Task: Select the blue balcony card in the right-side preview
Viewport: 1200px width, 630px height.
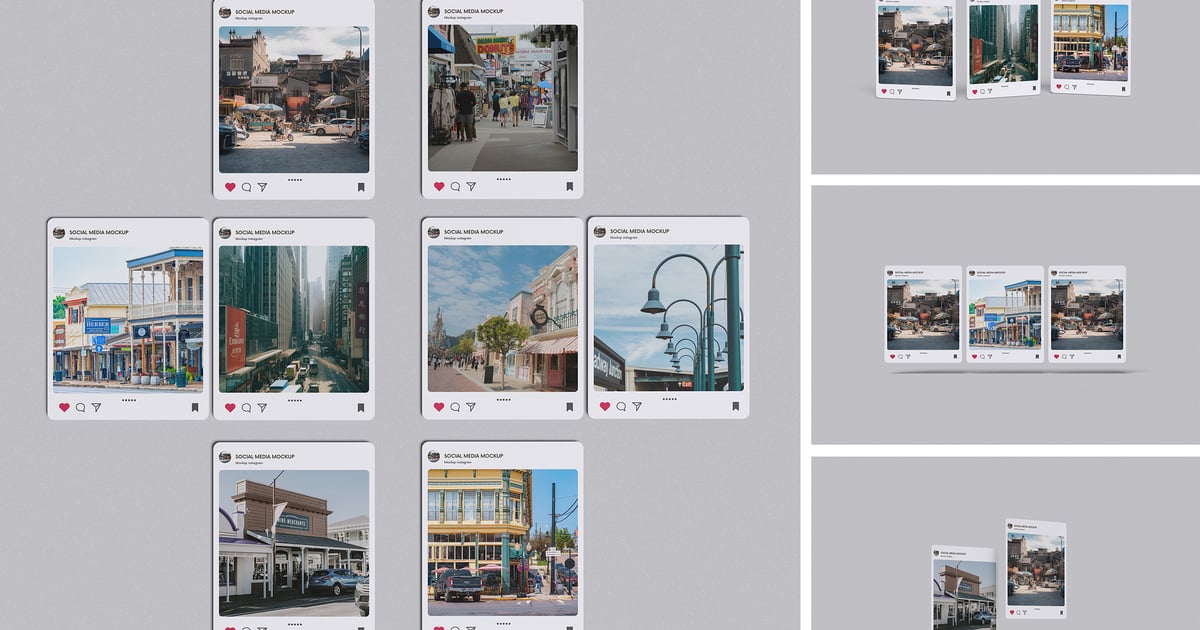Action: (1005, 313)
